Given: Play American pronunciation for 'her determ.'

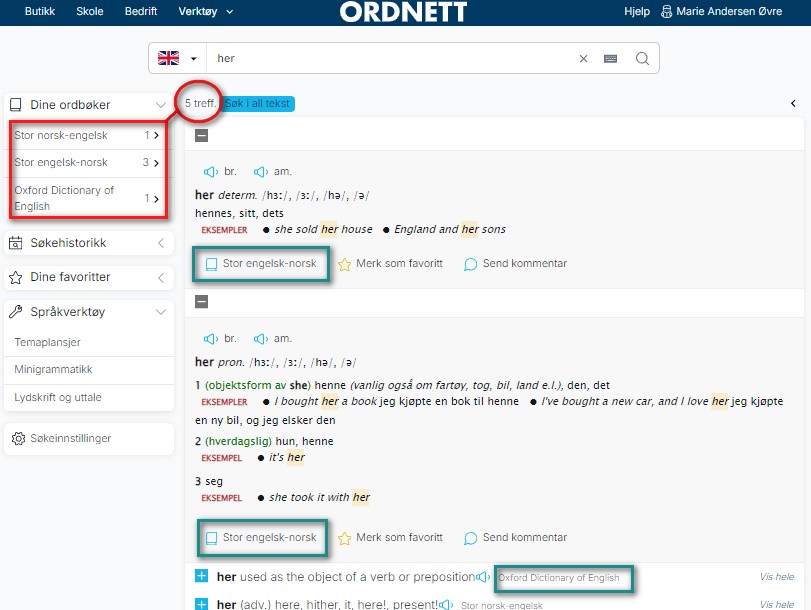Looking at the screenshot, I should click(x=261, y=172).
